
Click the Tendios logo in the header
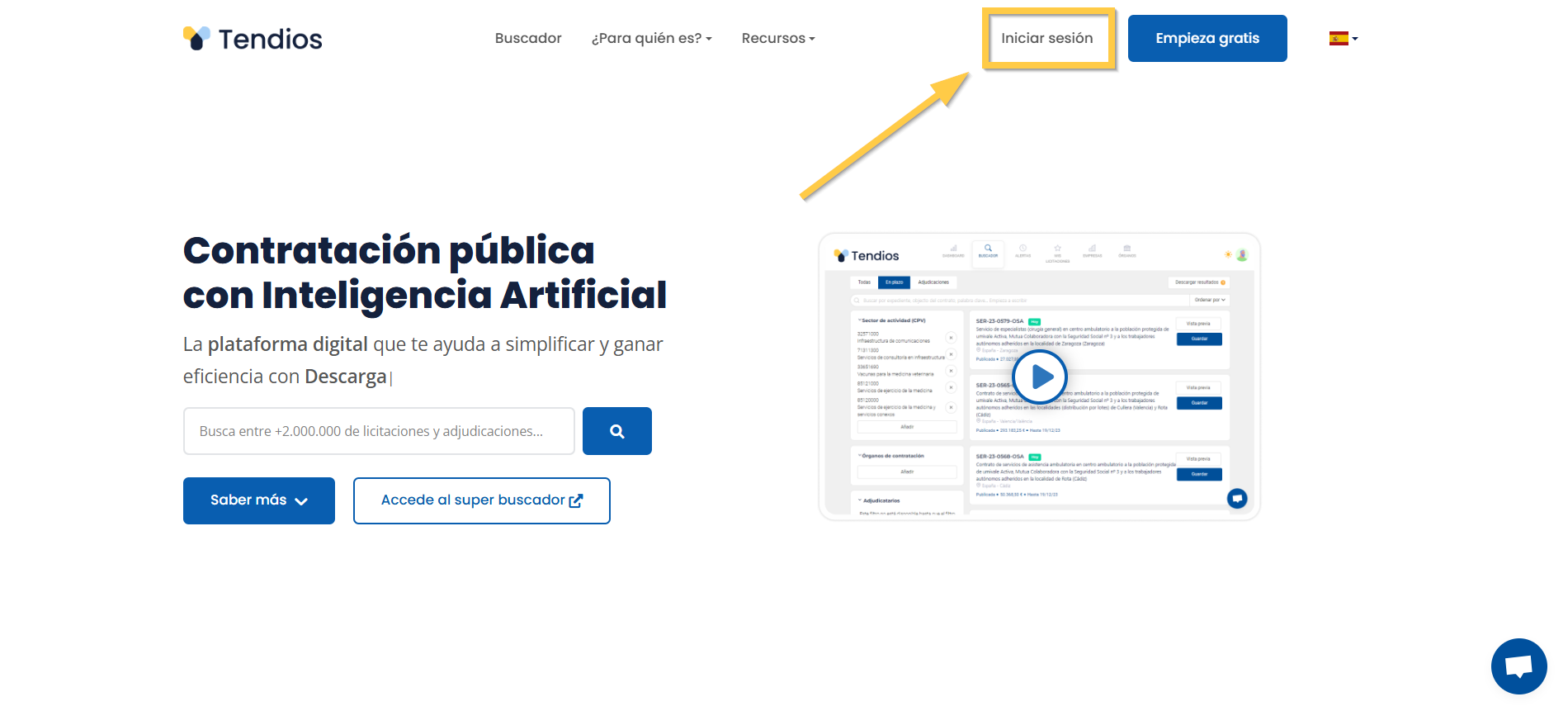tap(253, 39)
